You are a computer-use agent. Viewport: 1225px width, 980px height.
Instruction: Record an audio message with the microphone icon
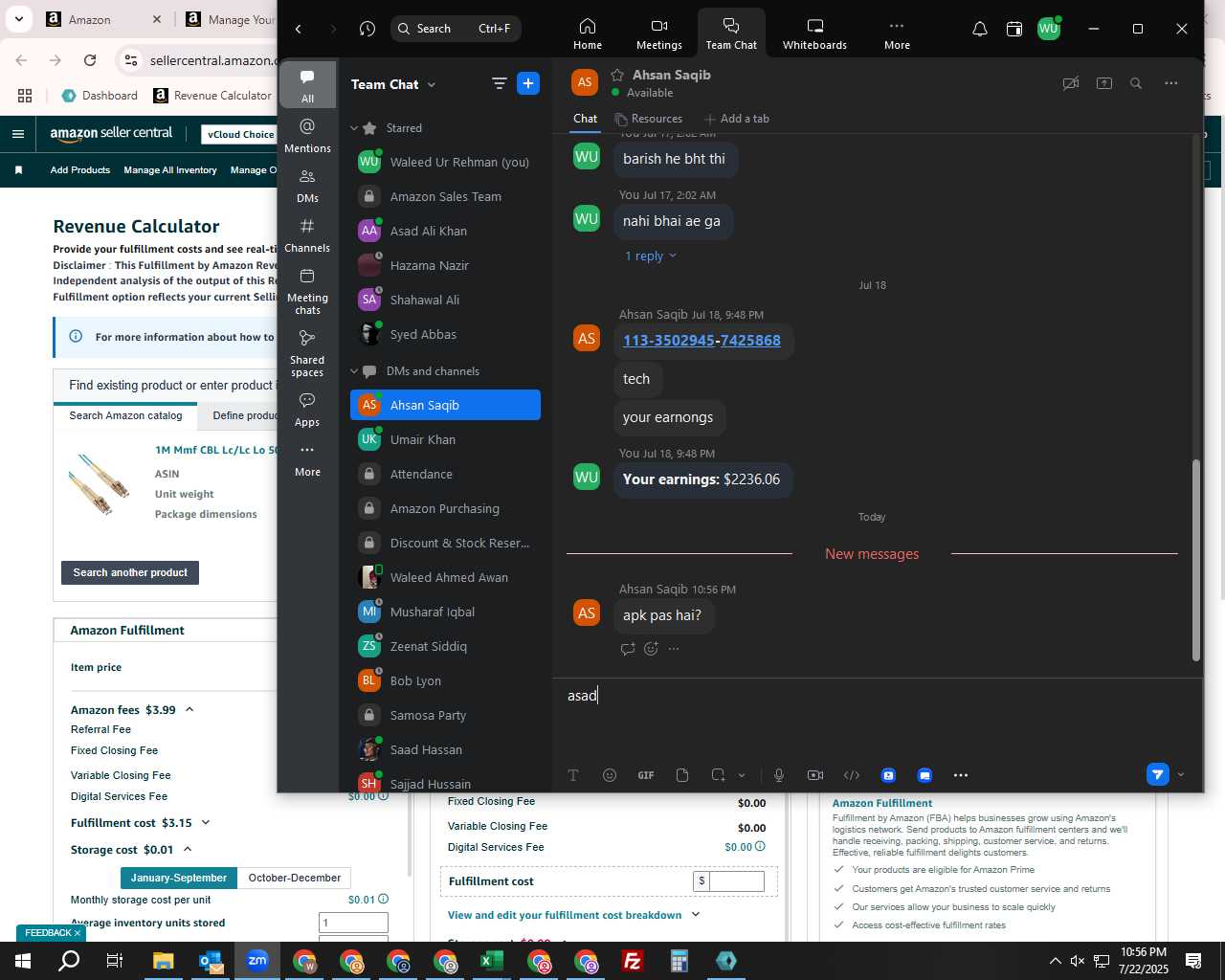tap(779, 775)
